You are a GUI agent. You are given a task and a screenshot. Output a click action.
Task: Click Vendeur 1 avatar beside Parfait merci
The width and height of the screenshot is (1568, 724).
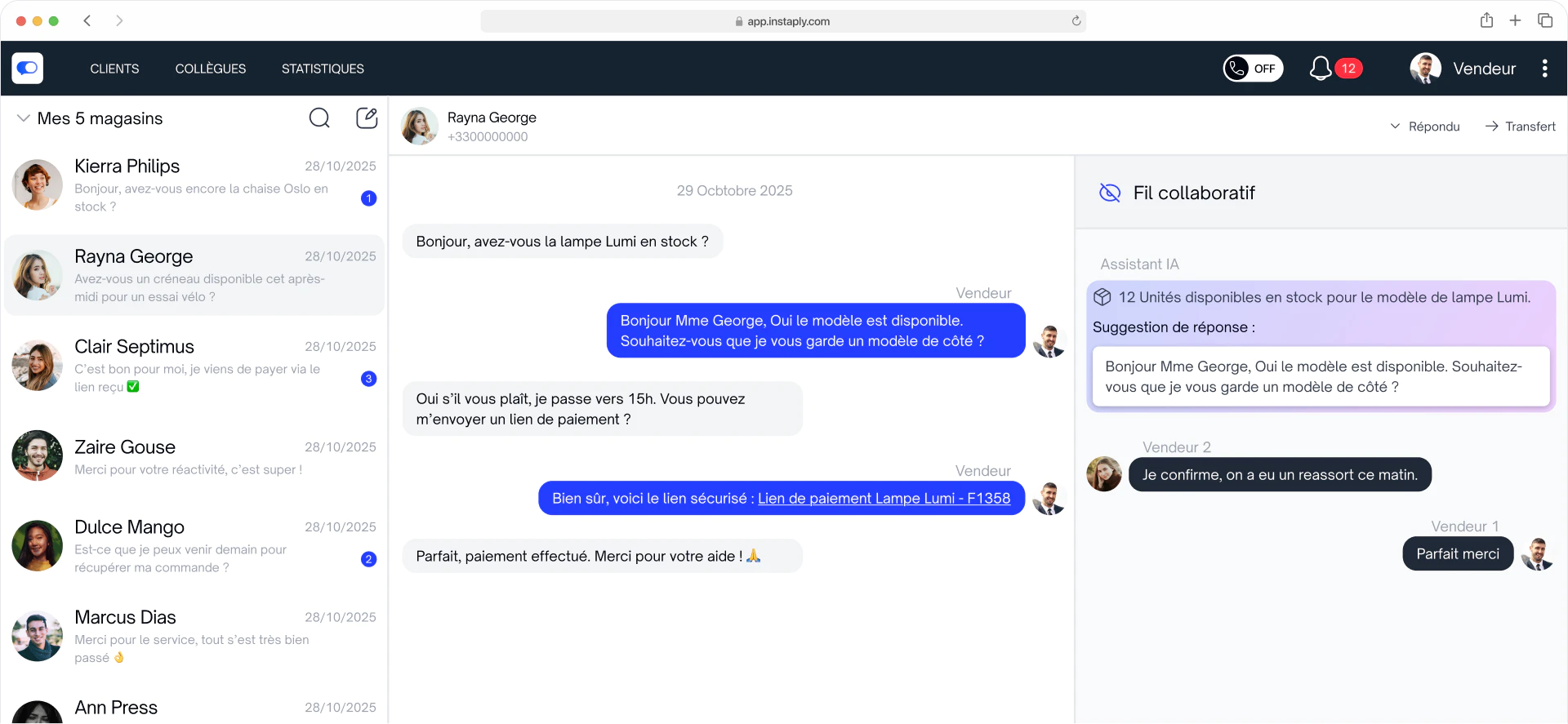1538,554
